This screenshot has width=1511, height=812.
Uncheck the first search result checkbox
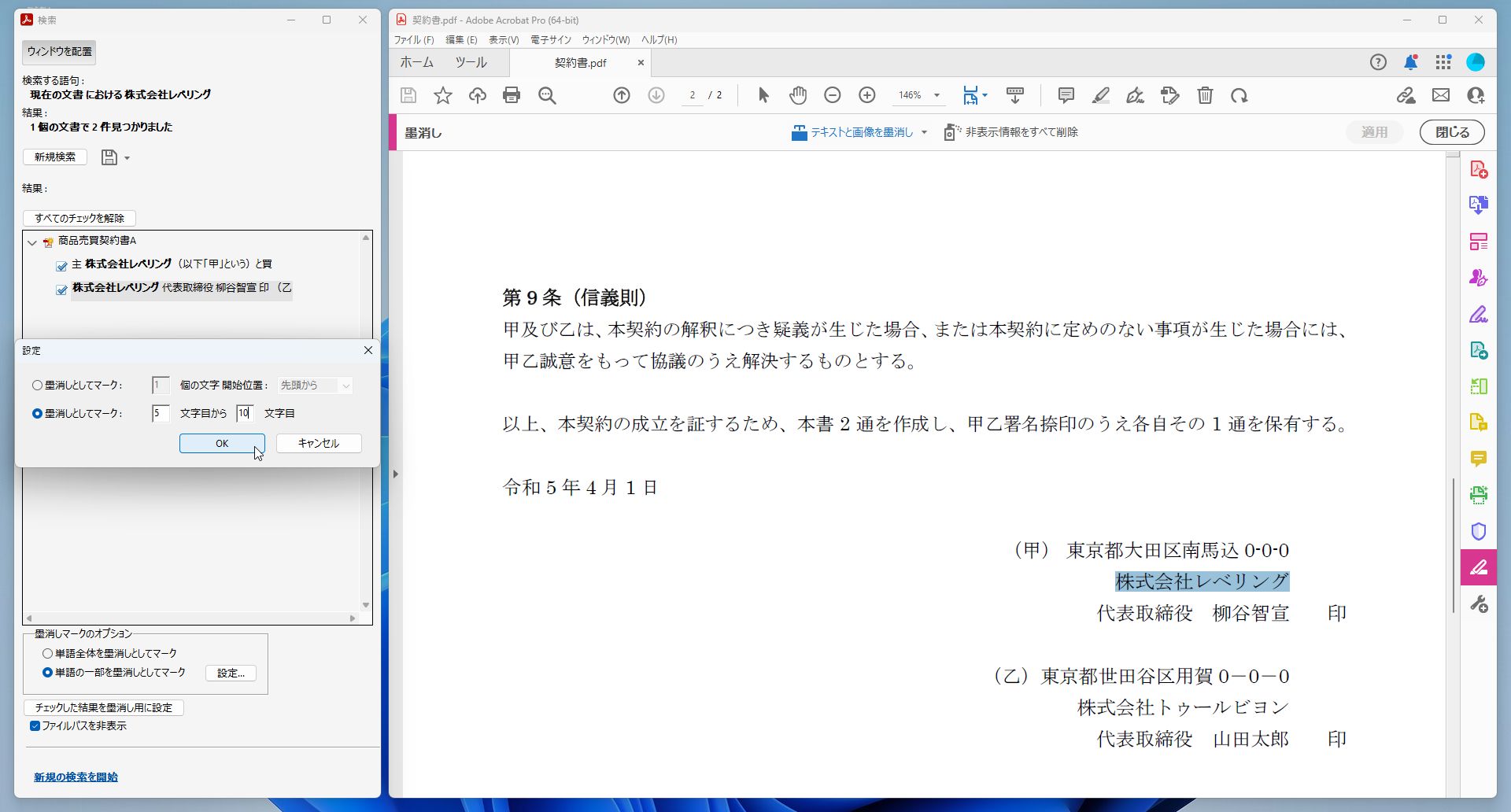point(61,266)
